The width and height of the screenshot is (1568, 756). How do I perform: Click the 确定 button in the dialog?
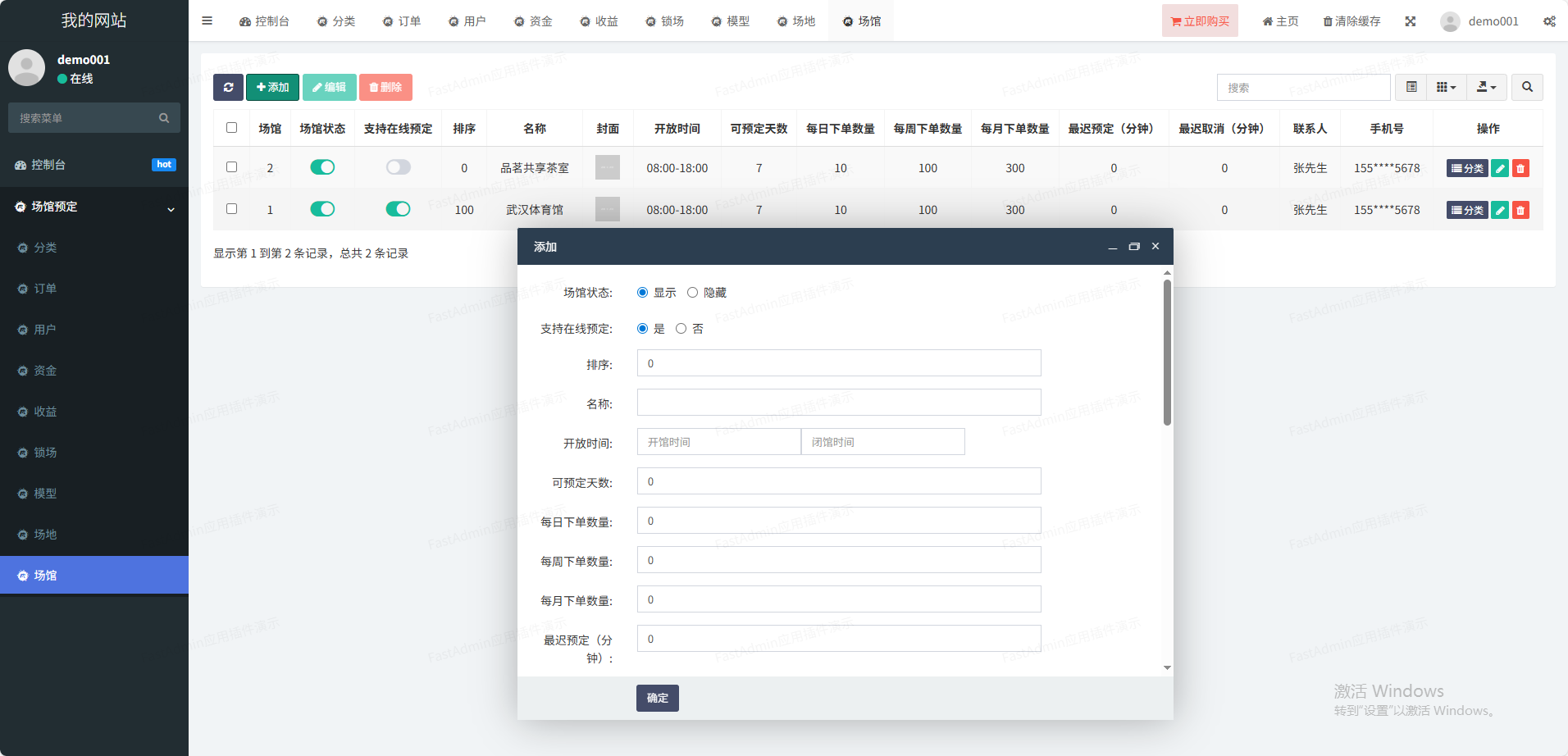[x=657, y=698]
